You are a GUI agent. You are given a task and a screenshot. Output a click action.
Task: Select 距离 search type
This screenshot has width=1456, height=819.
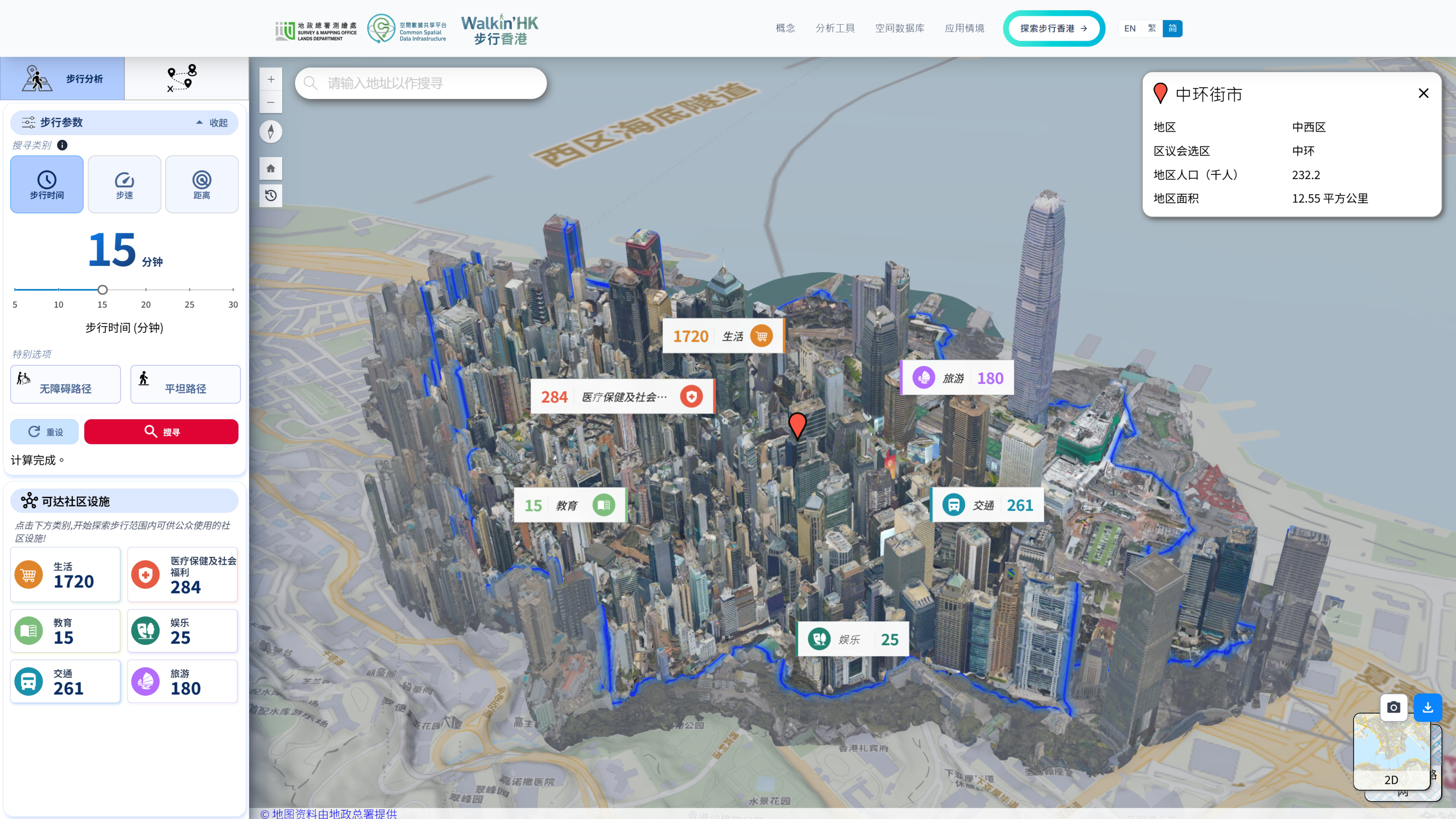point(202,184)
